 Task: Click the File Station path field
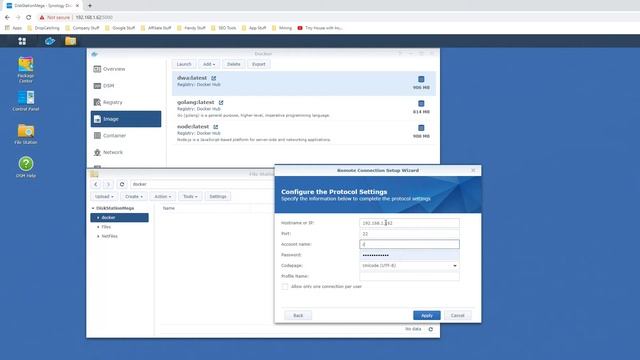pyautogui.click(x=202, y=184)
